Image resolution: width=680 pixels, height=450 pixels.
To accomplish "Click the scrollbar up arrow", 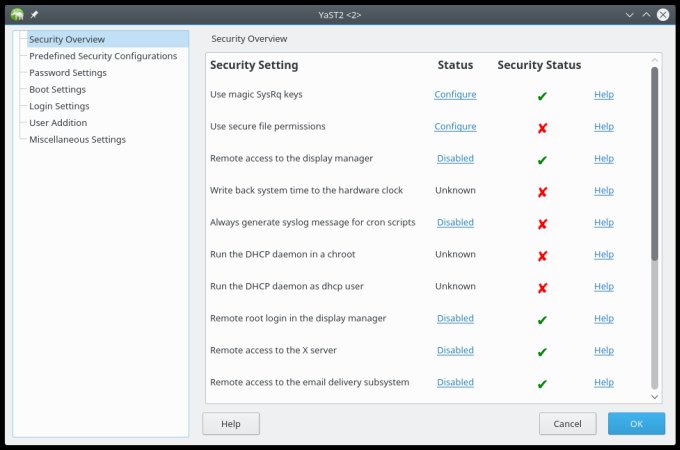I will (x=654, y=60).
